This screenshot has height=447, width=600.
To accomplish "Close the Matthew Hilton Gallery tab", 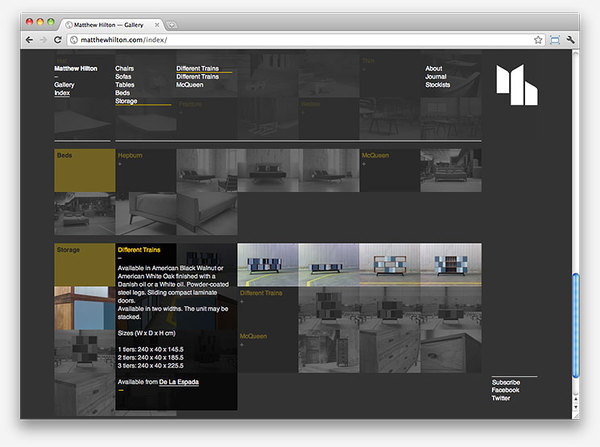I will click(x=157, y=25).
